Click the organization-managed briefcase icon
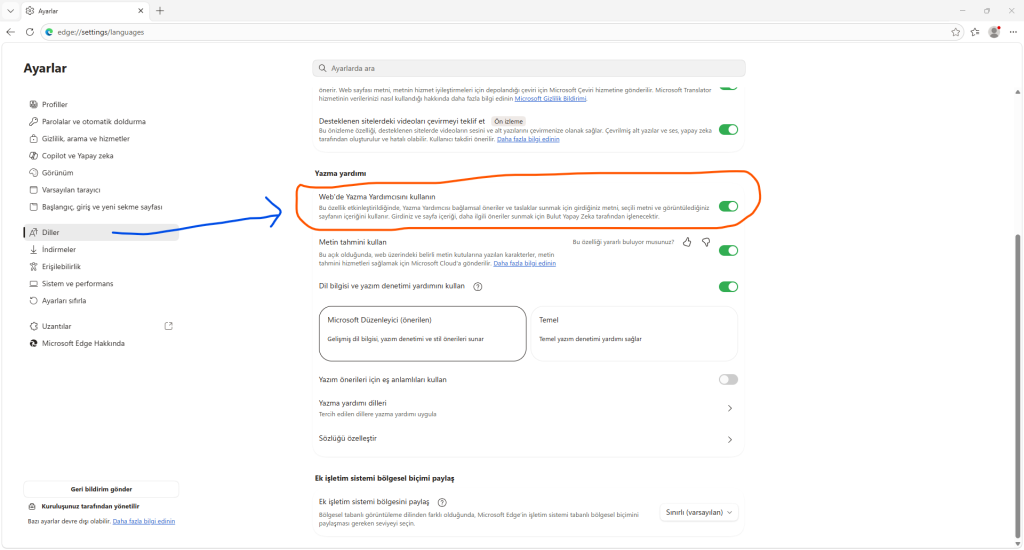This screenshot has height=550, width=1024. click(32, 506)
